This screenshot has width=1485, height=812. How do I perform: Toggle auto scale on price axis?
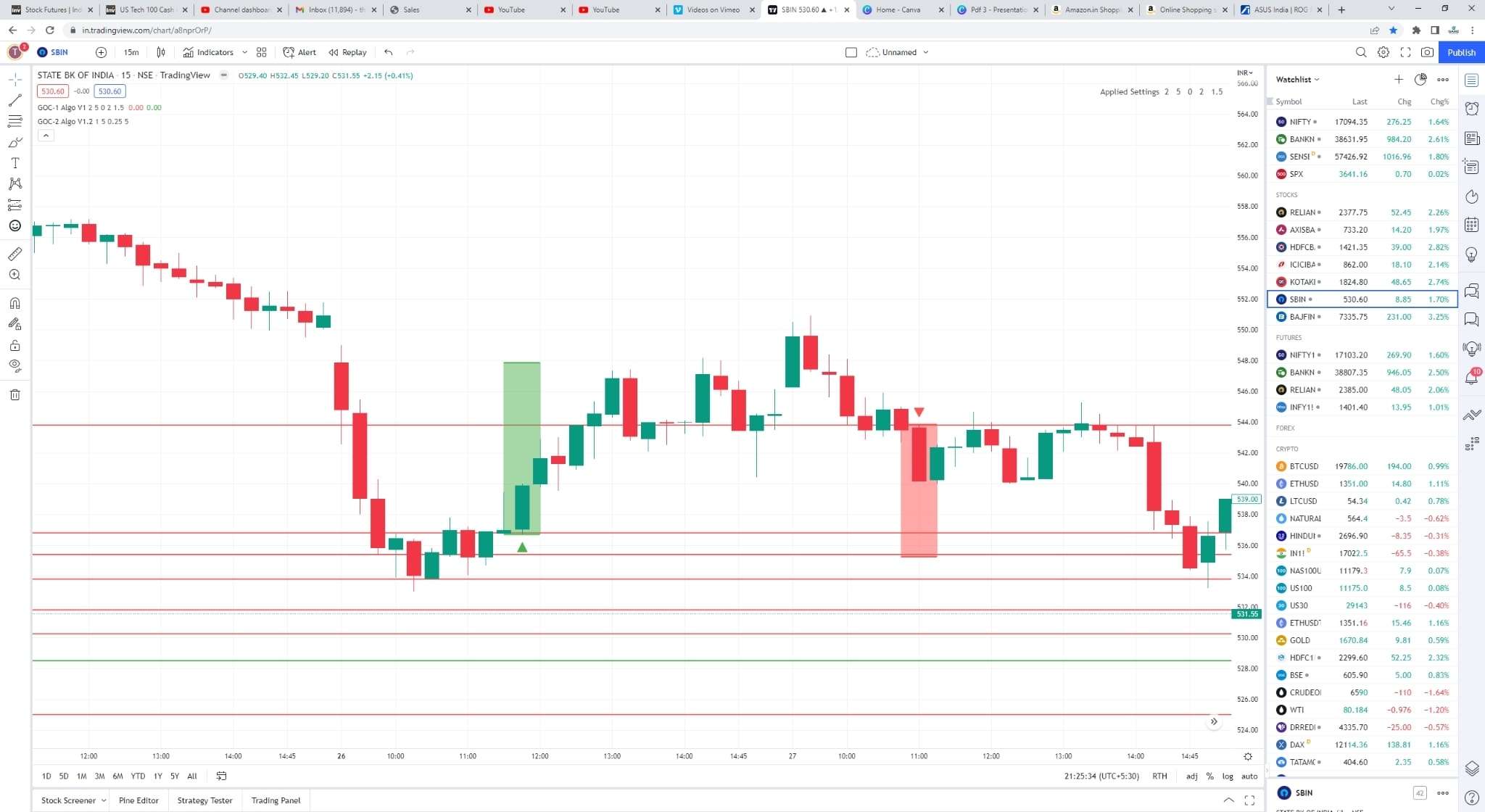pos(1249,776)
